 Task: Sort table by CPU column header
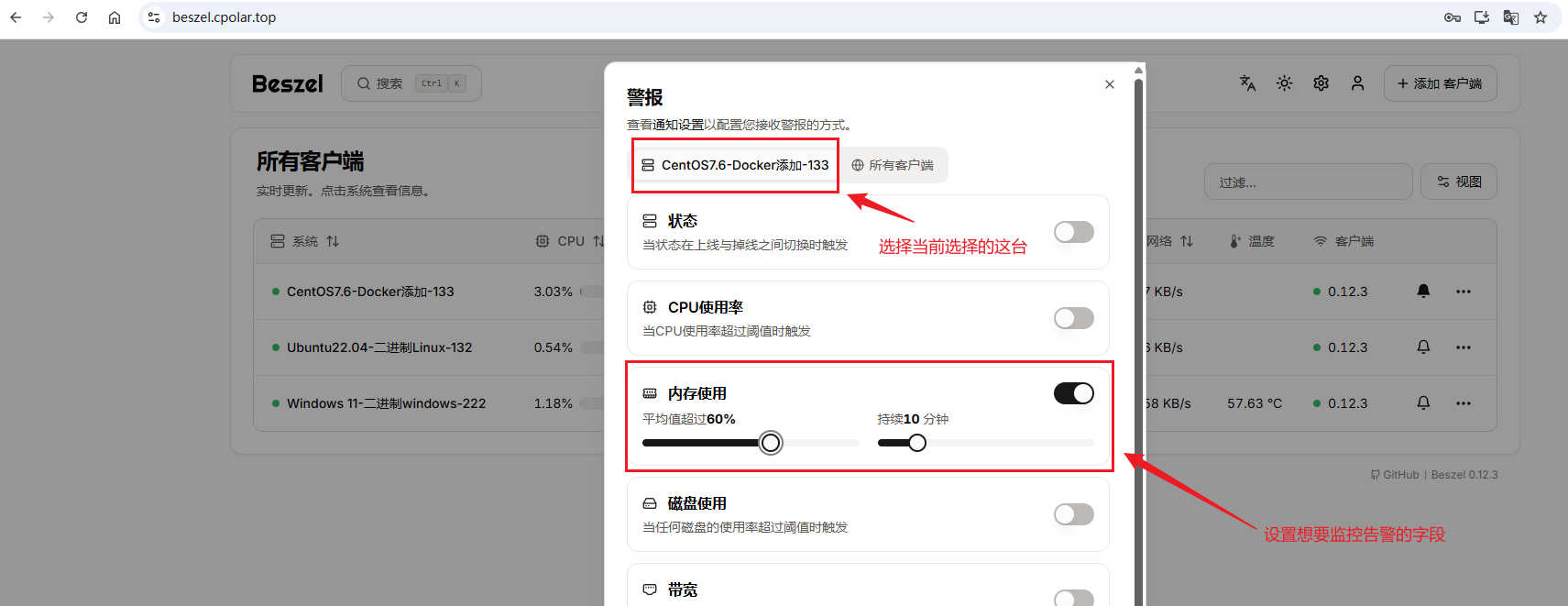pos(570,241)
